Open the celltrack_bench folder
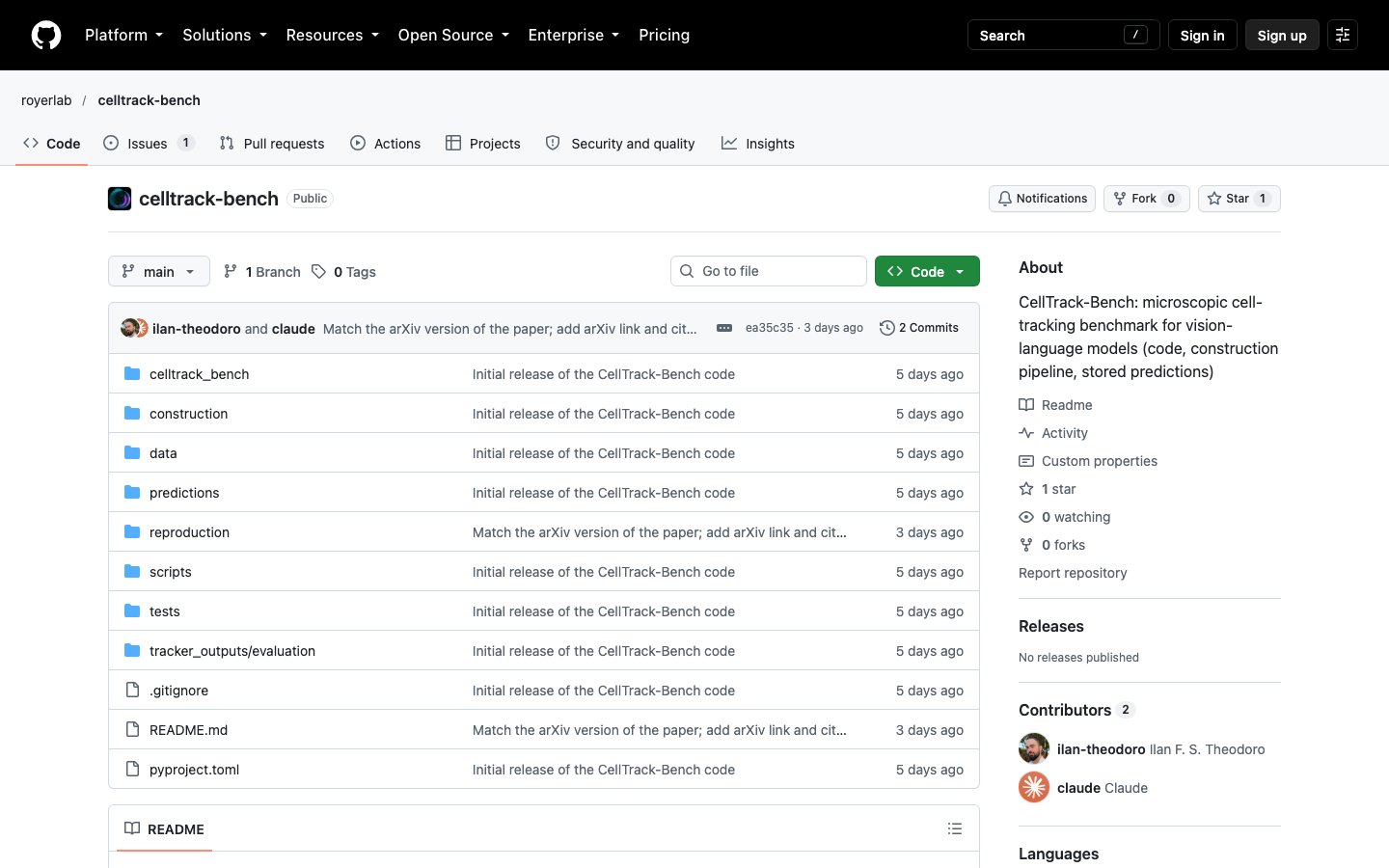The image size is (1389, 868). (199, 374)
